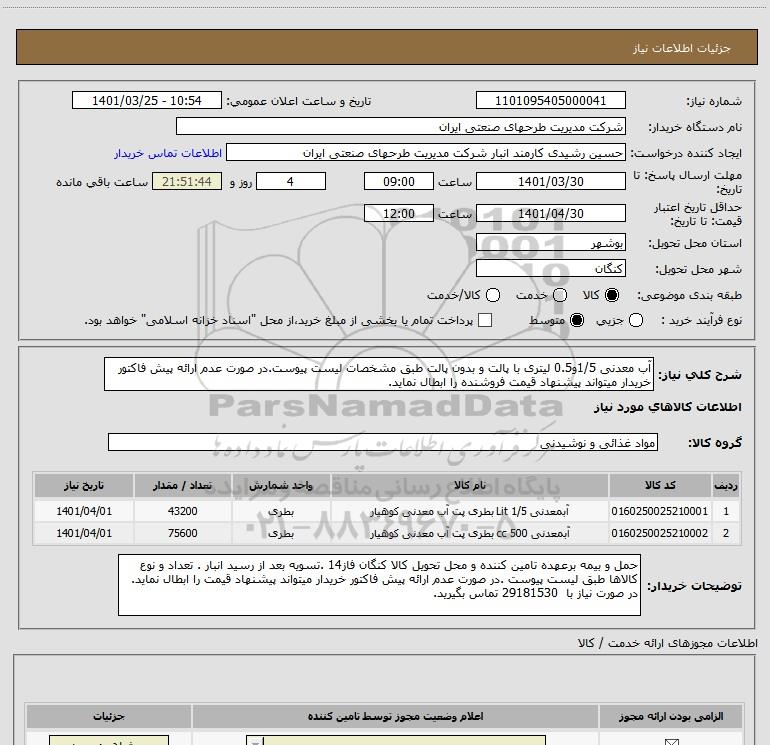The image size is (770, 745).
Task: Click the announcement date field 1401/03/25 - 10:54
Action: [147, 100]
